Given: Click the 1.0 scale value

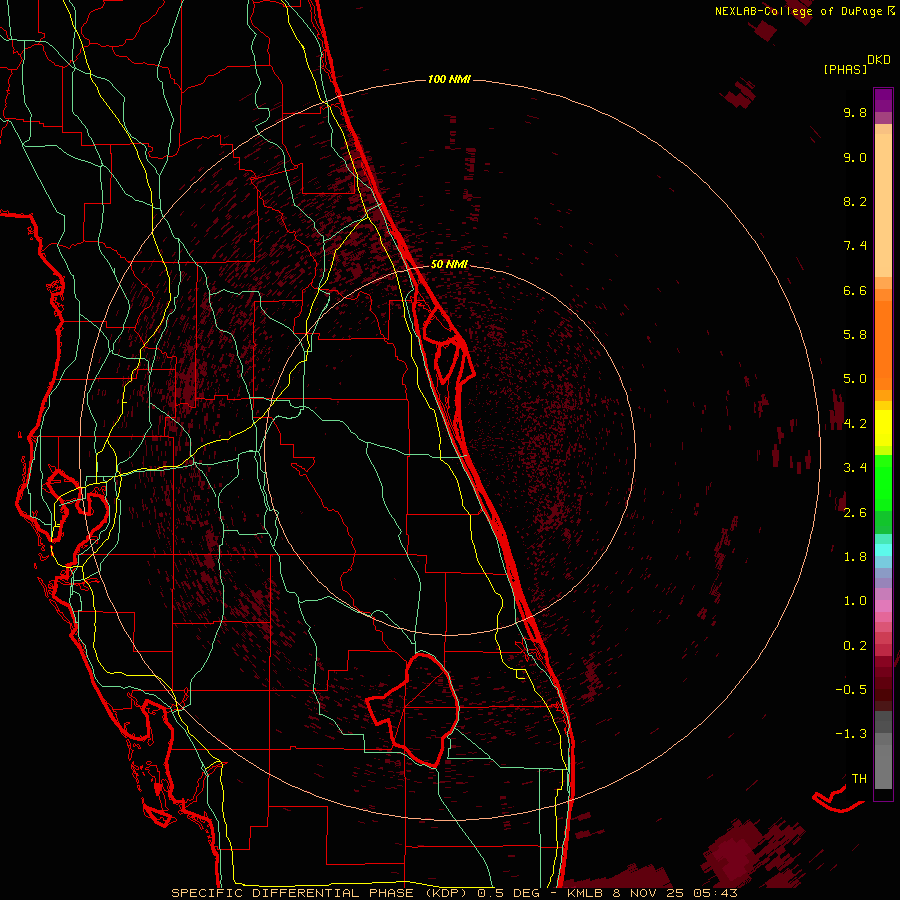Looking at the screenshot, I should (x=855, y=601).
